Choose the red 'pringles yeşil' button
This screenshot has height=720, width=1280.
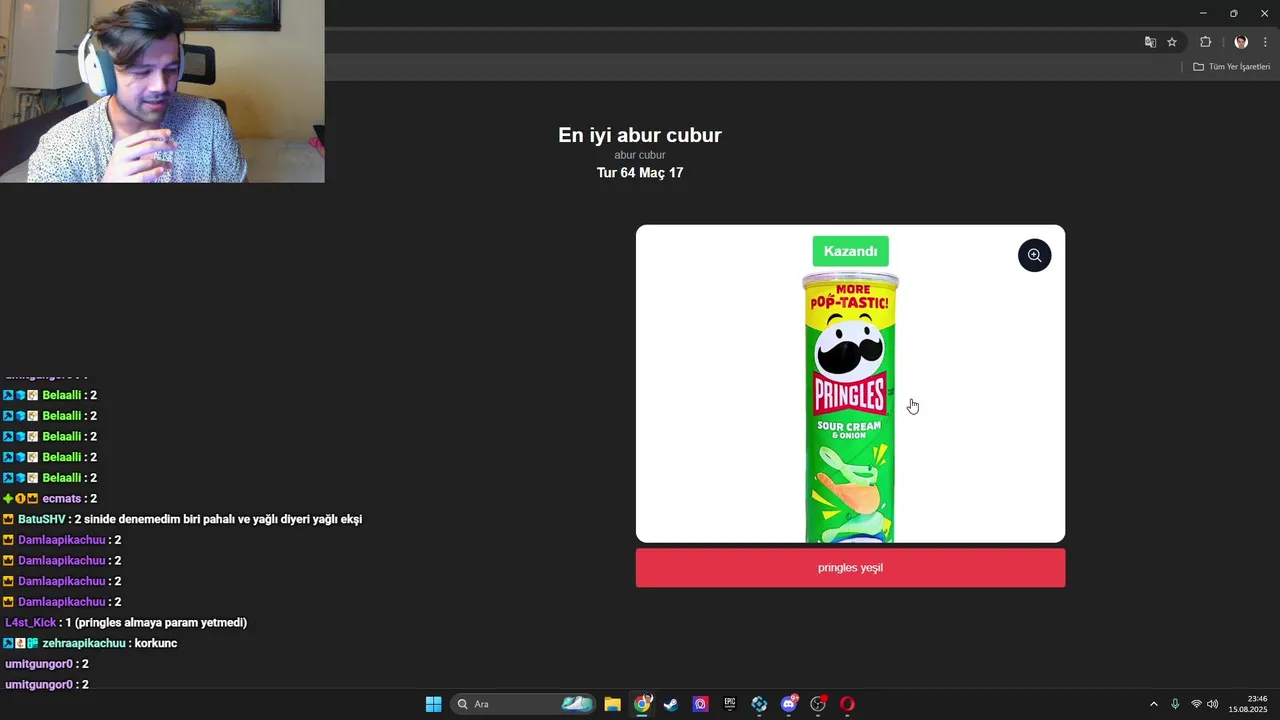click(850, 568)
